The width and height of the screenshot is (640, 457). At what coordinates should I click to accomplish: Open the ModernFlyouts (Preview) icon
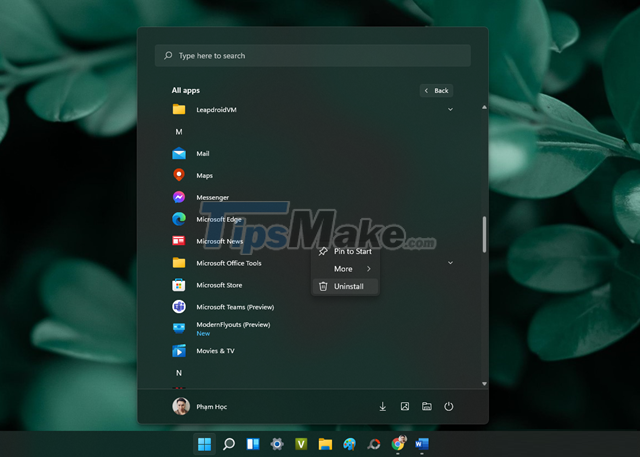[179, 328]
